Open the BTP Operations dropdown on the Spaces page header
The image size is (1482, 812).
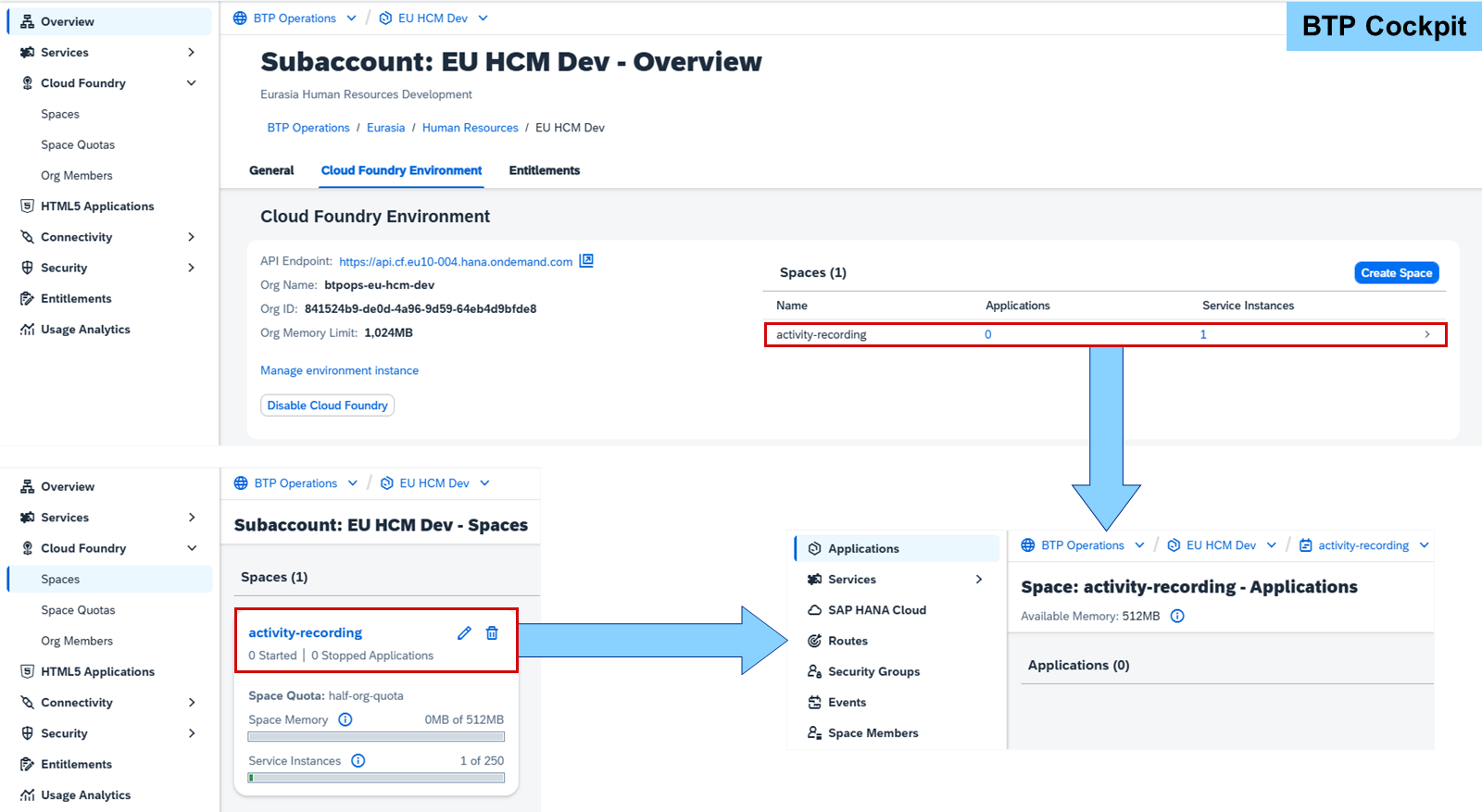click(353, 483)
